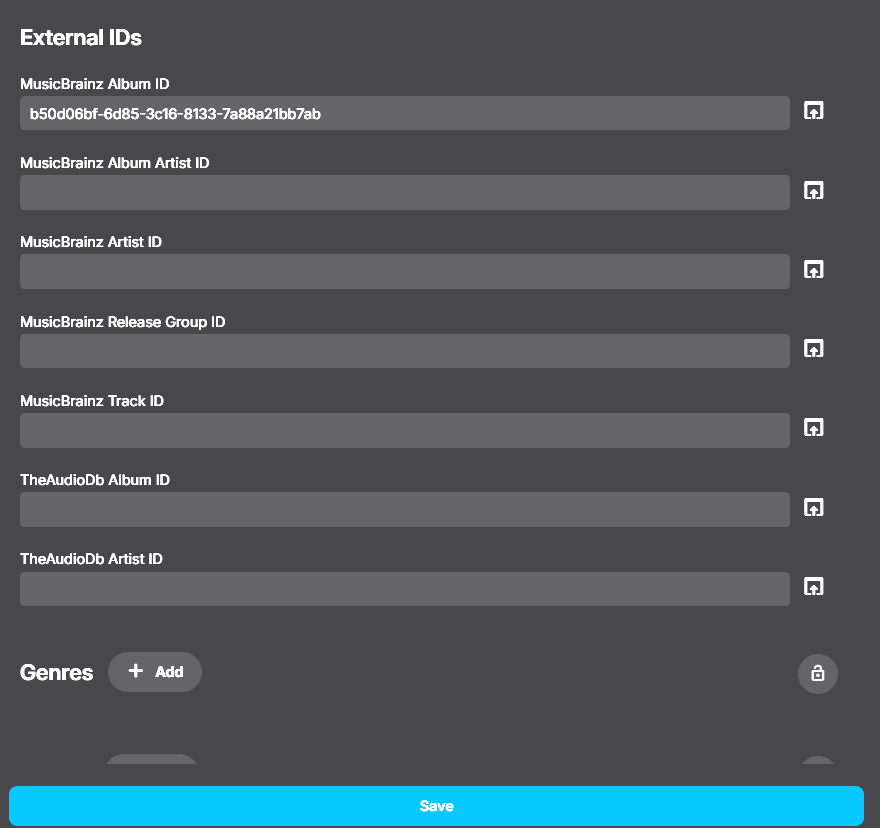Focus the MusicBrainz Track ID input

coord(405,431)
